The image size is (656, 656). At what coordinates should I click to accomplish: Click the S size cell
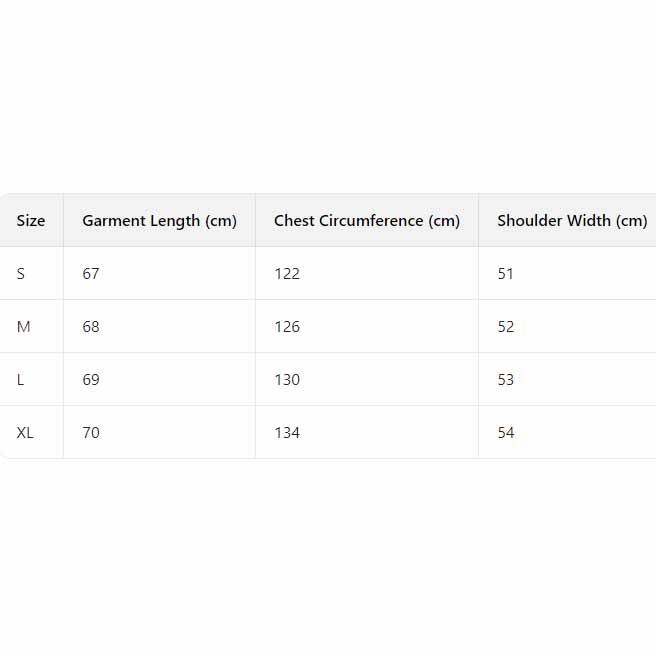21,274
